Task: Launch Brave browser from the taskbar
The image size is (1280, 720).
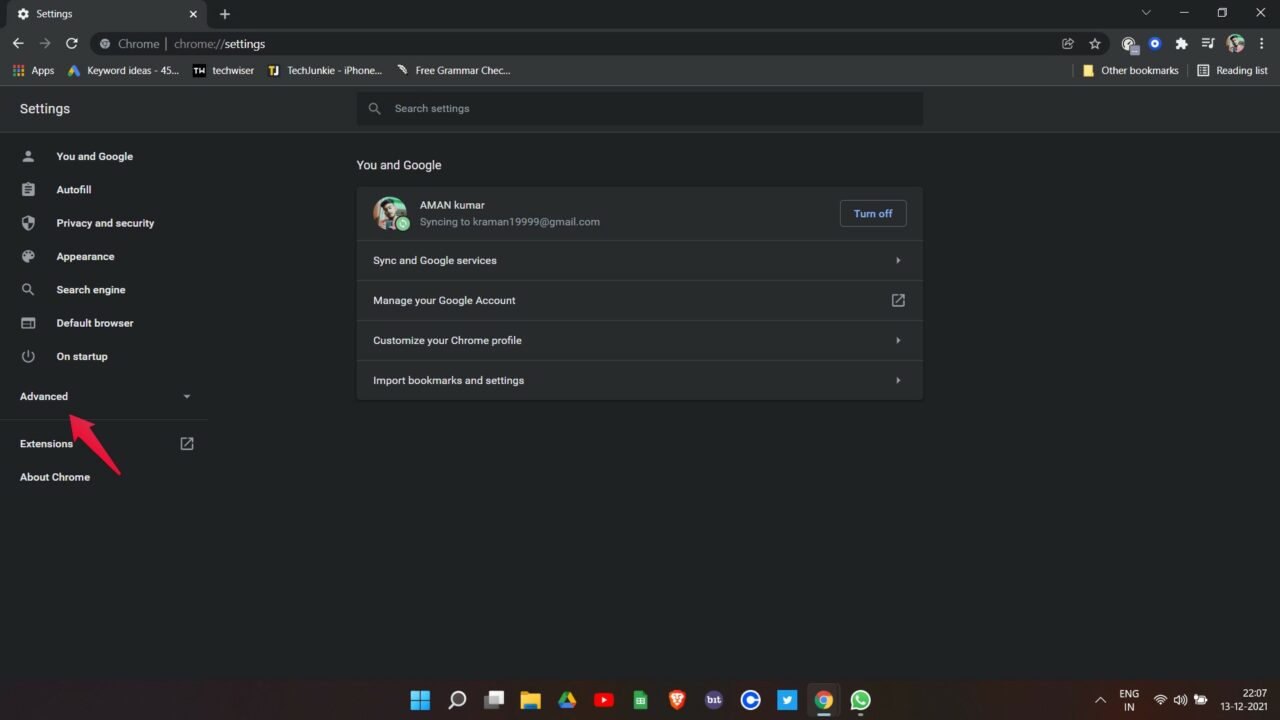Action: tap(677, 700)
